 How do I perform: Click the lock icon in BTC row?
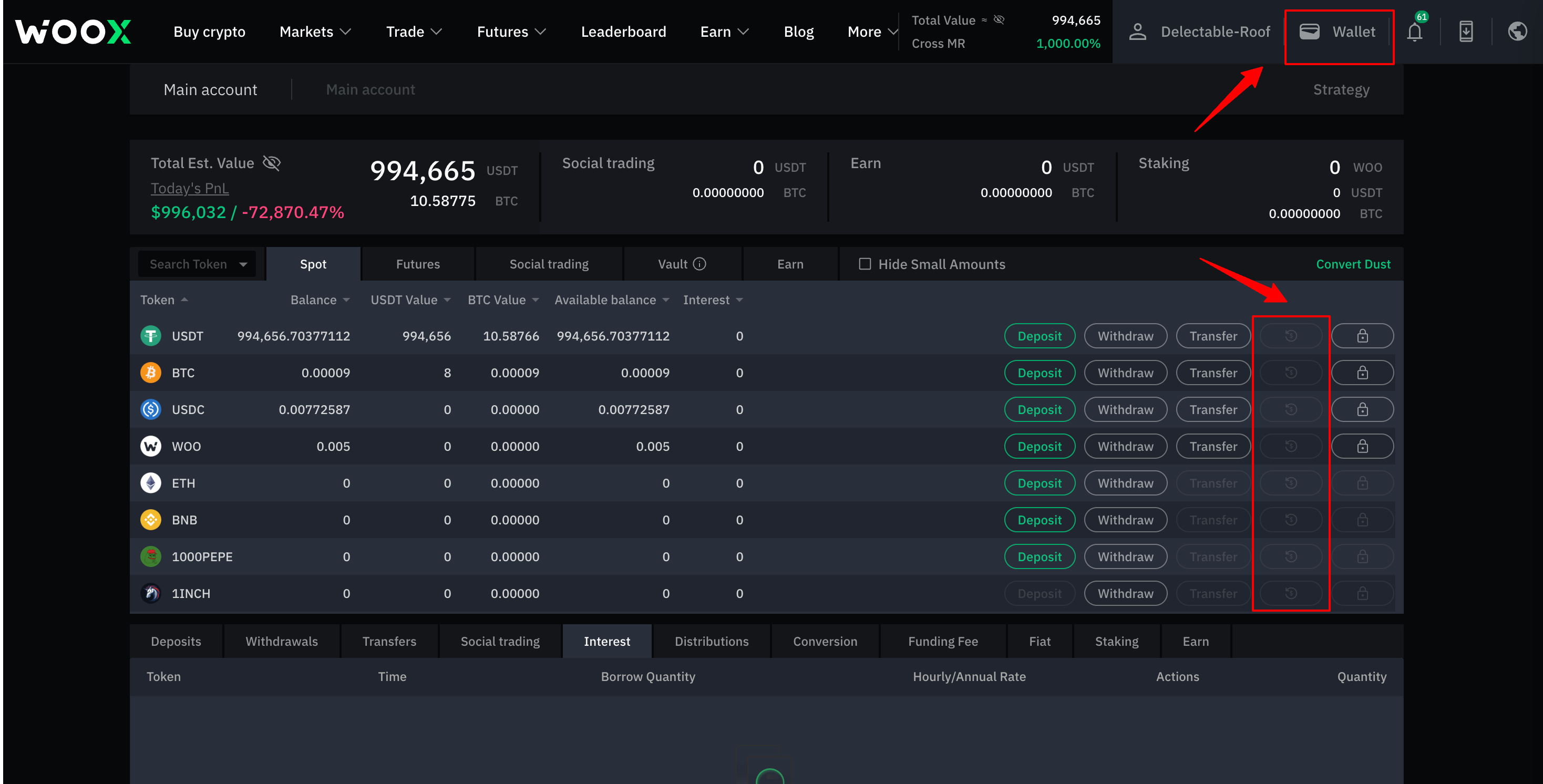[x=1363, y=373]
